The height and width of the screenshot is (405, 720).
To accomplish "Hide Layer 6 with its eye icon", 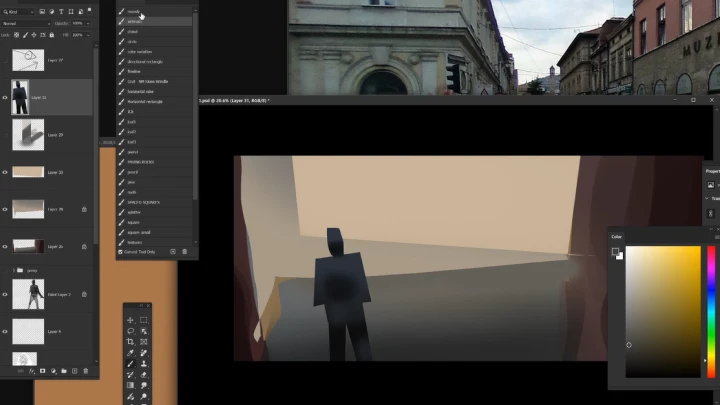I will point(5,332).
